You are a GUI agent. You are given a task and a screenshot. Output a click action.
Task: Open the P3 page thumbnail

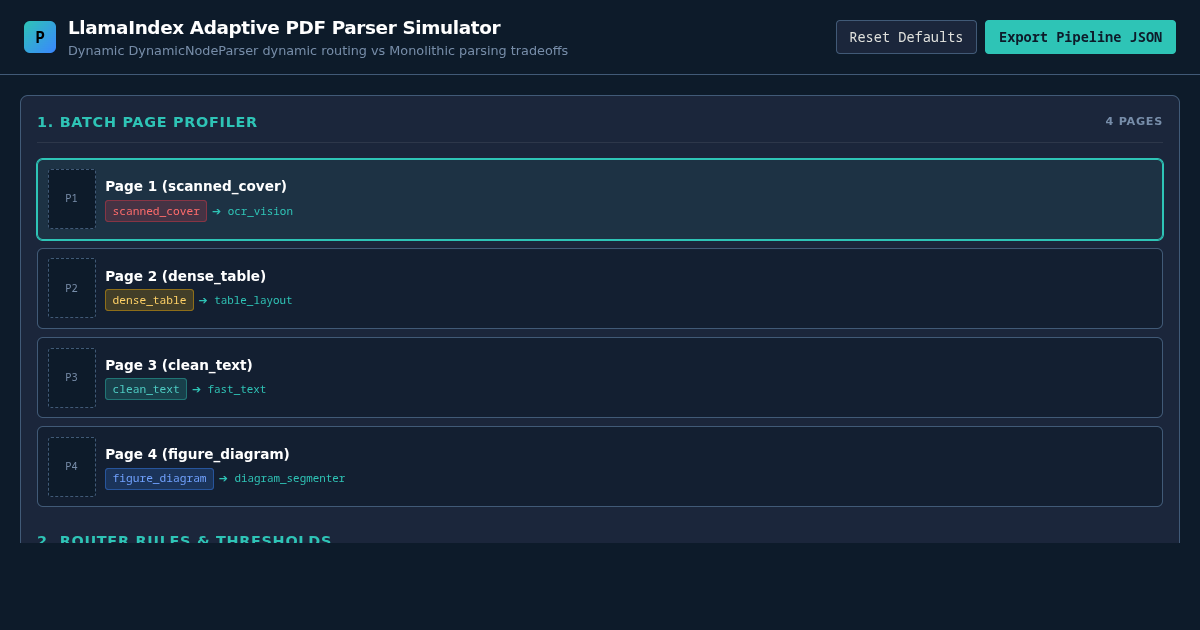click(x=72, y=377)
